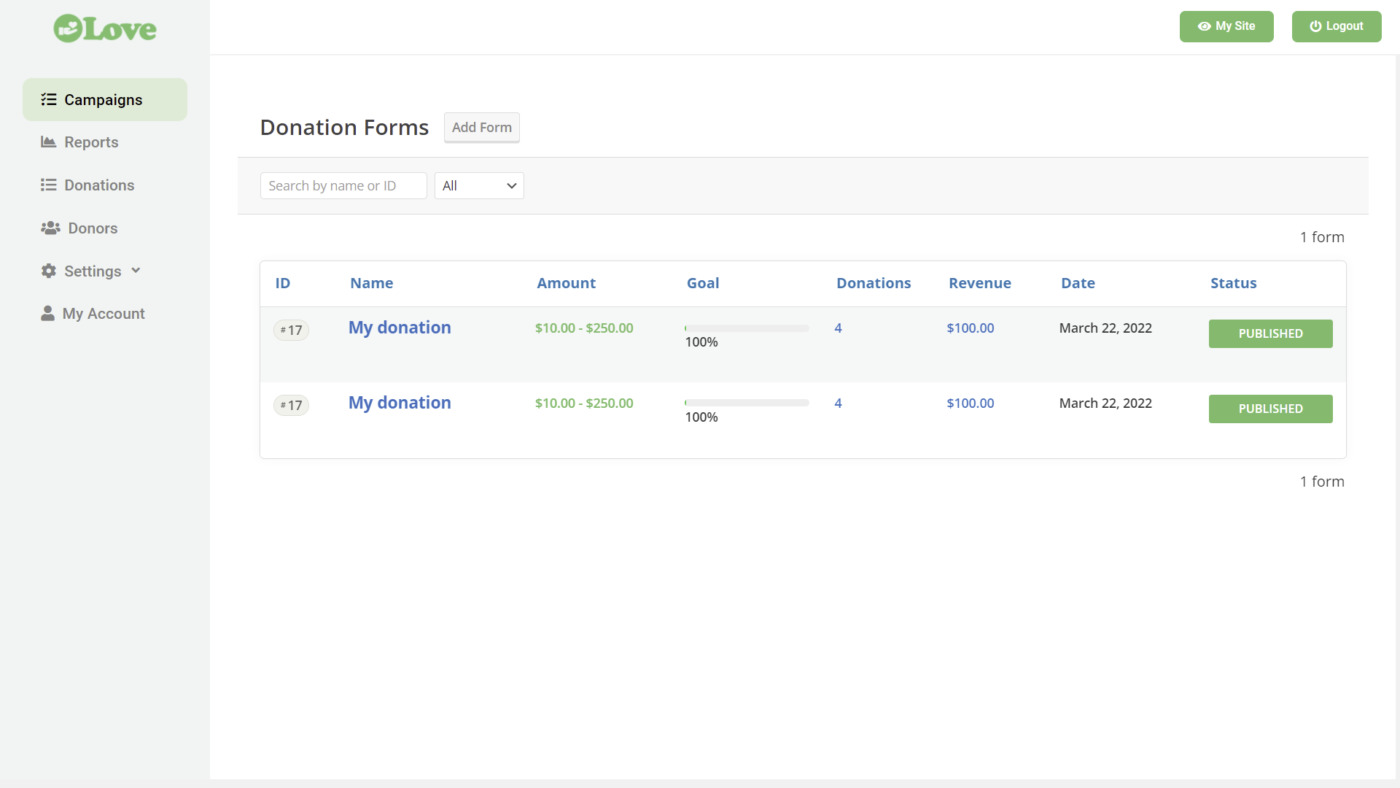Image resolution: width=1400 pixels, height=788 pixels.
Task: Click the Reports chart icon
Action: (47, 142)
